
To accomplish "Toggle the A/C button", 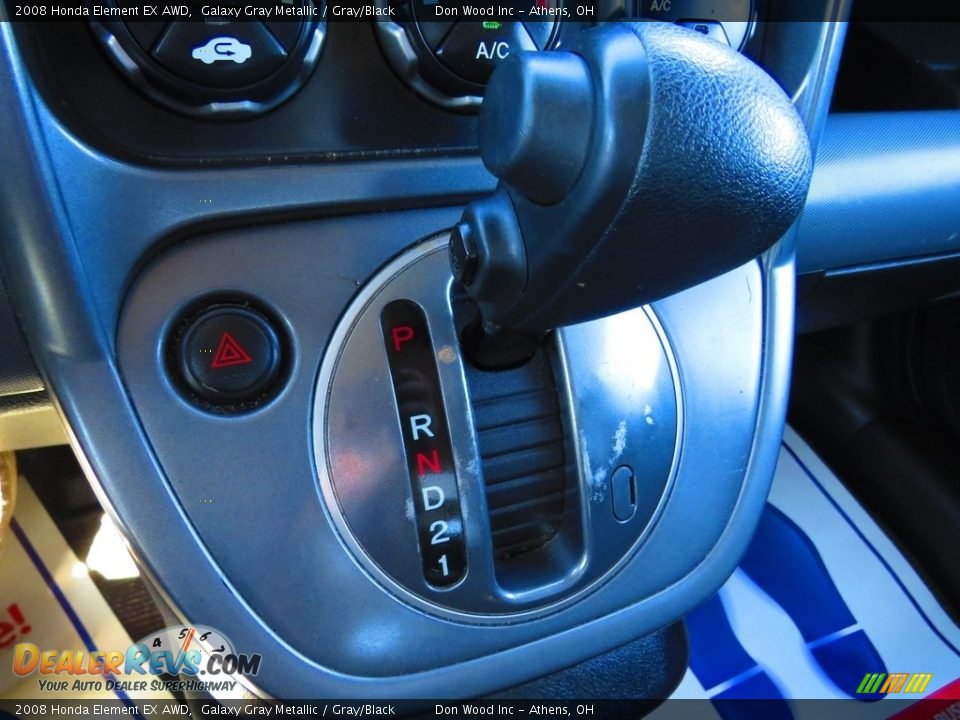I will (491, 50).
